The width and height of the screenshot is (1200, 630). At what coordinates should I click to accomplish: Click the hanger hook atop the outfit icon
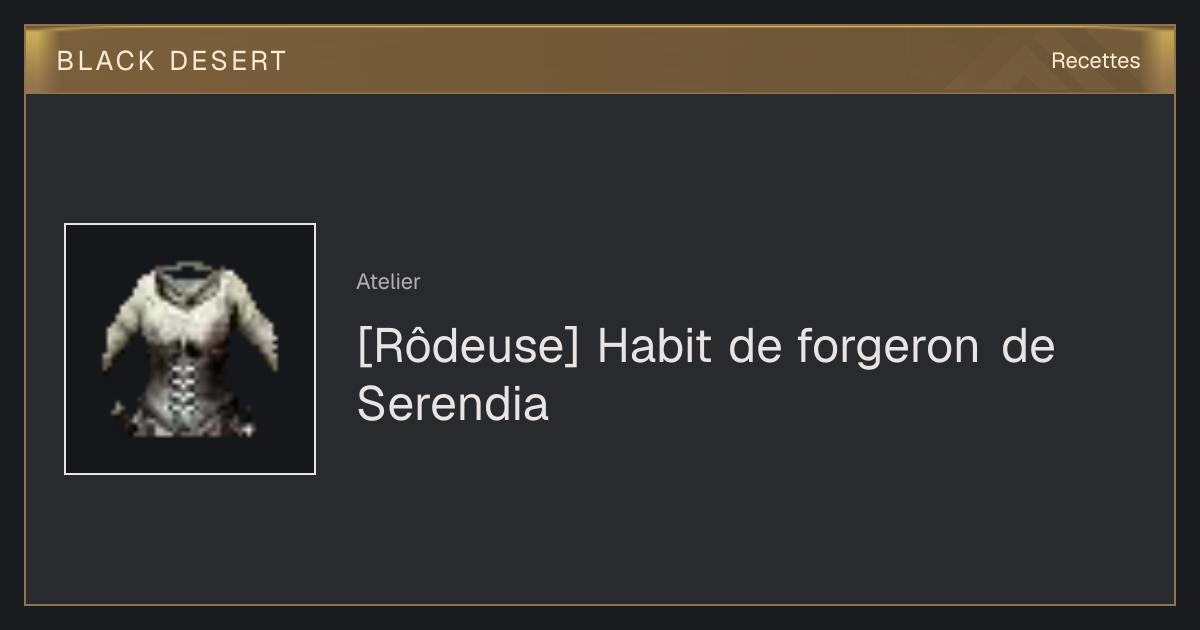189,266
